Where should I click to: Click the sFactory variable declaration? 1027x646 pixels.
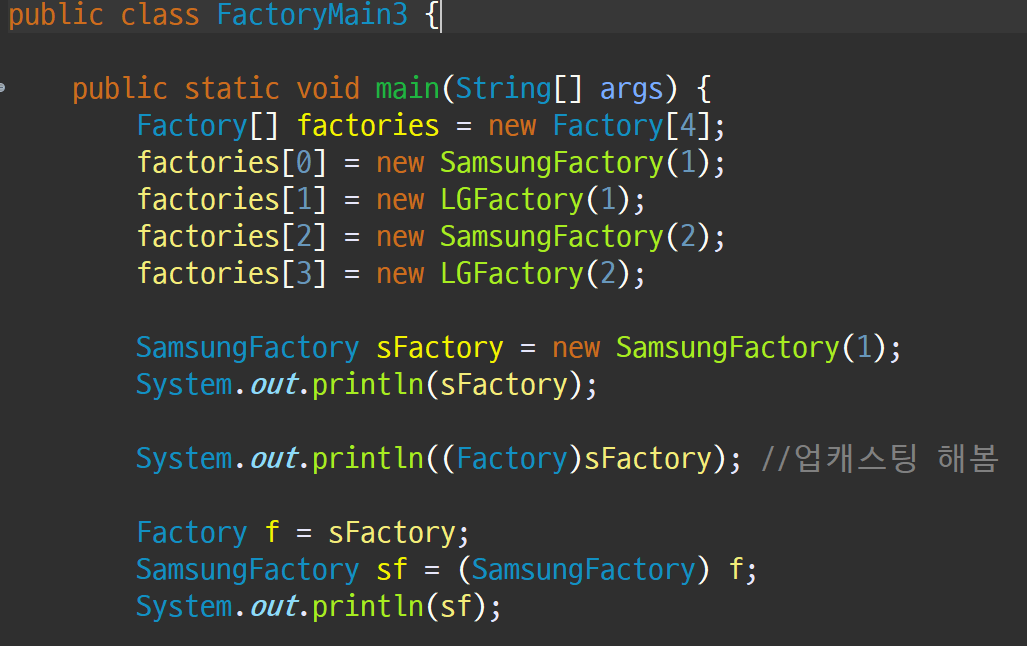coord(439,348)
